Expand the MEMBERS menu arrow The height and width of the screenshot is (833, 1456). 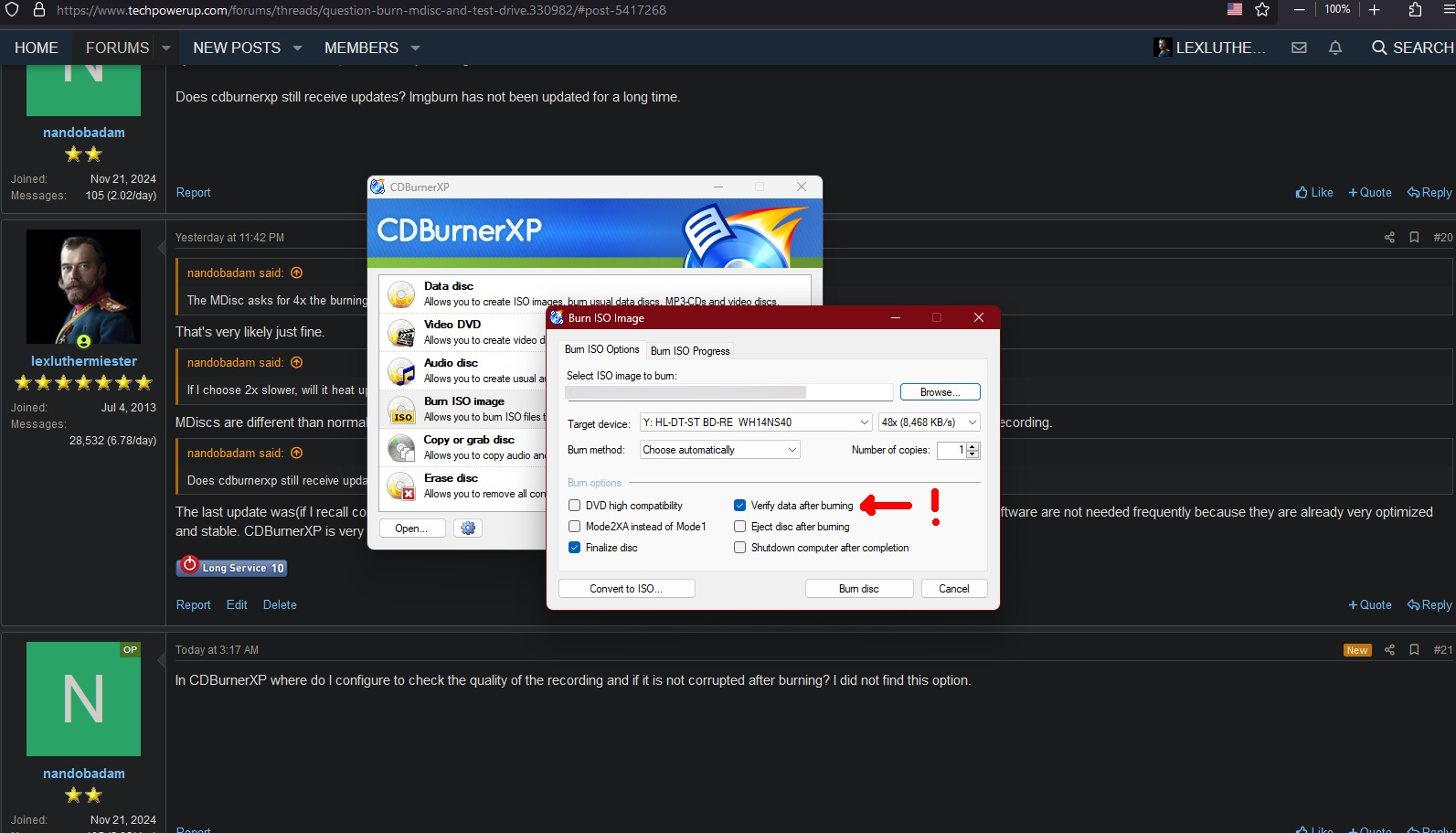click(415, 48)
